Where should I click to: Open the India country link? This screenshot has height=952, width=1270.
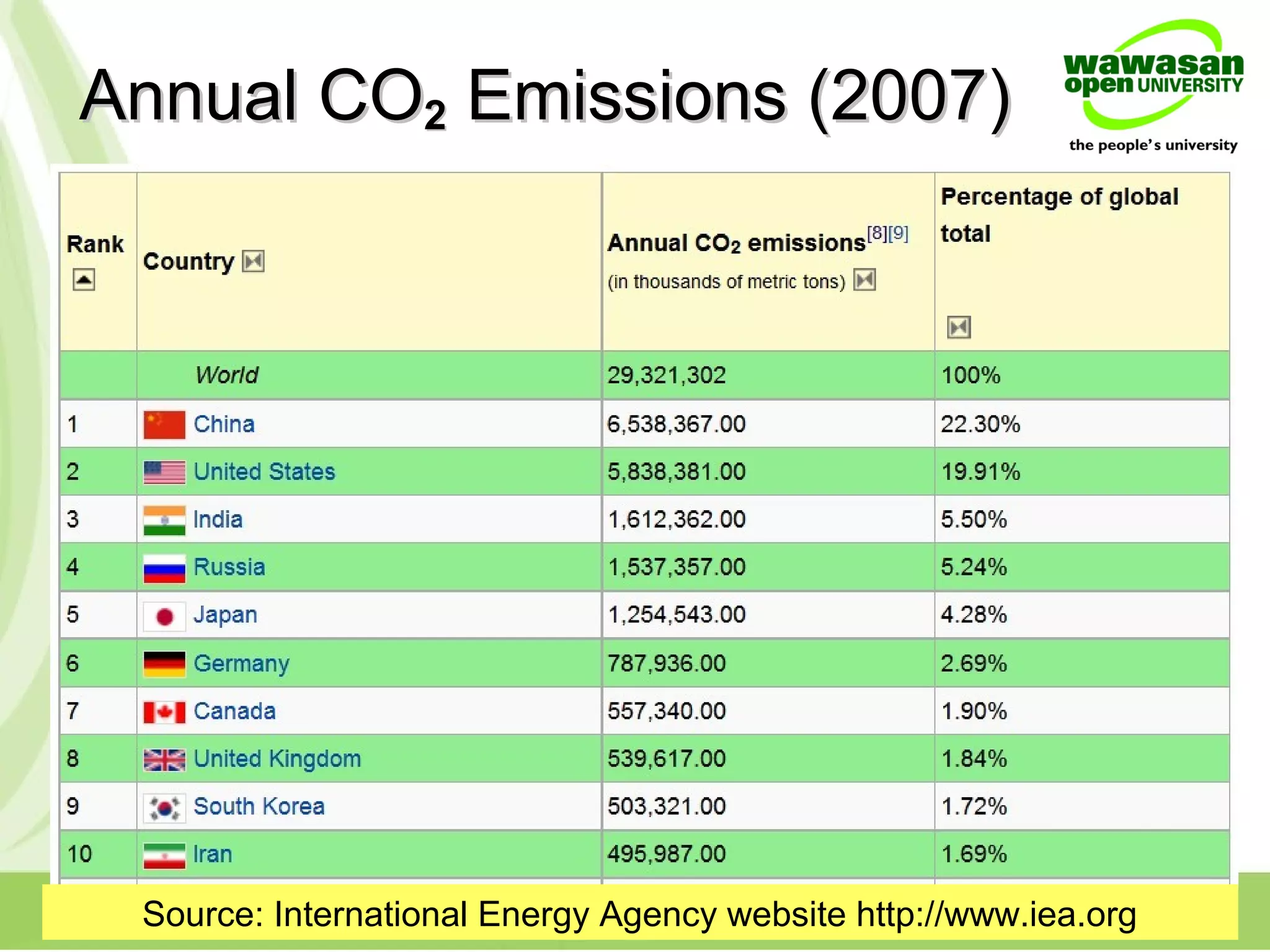point(218,519)
